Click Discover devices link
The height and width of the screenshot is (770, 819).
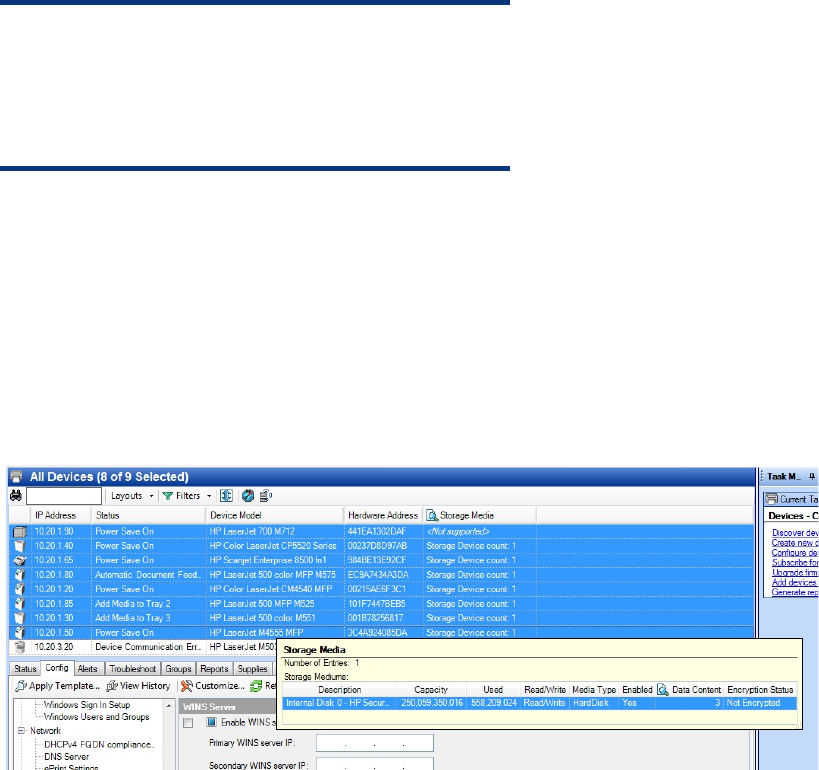795,533
